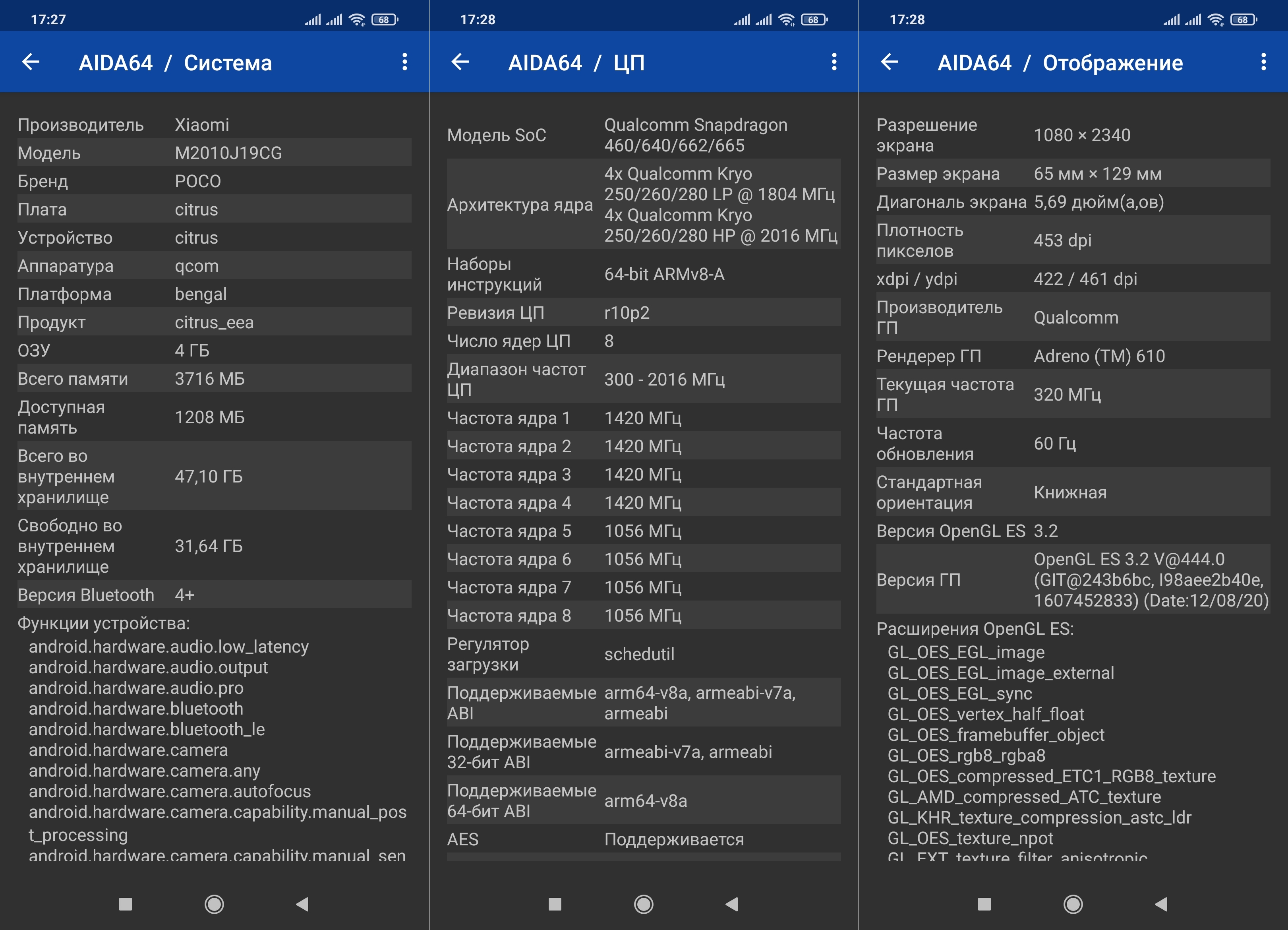Screen dimensions: 1288x930
Task: Tap android.hardware.audio.low_latency entry
Action: pyautogui.click(x=169, y=647)
